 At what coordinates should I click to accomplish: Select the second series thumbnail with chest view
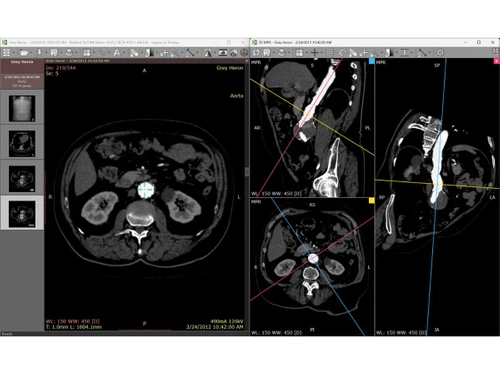click(22, 144)
